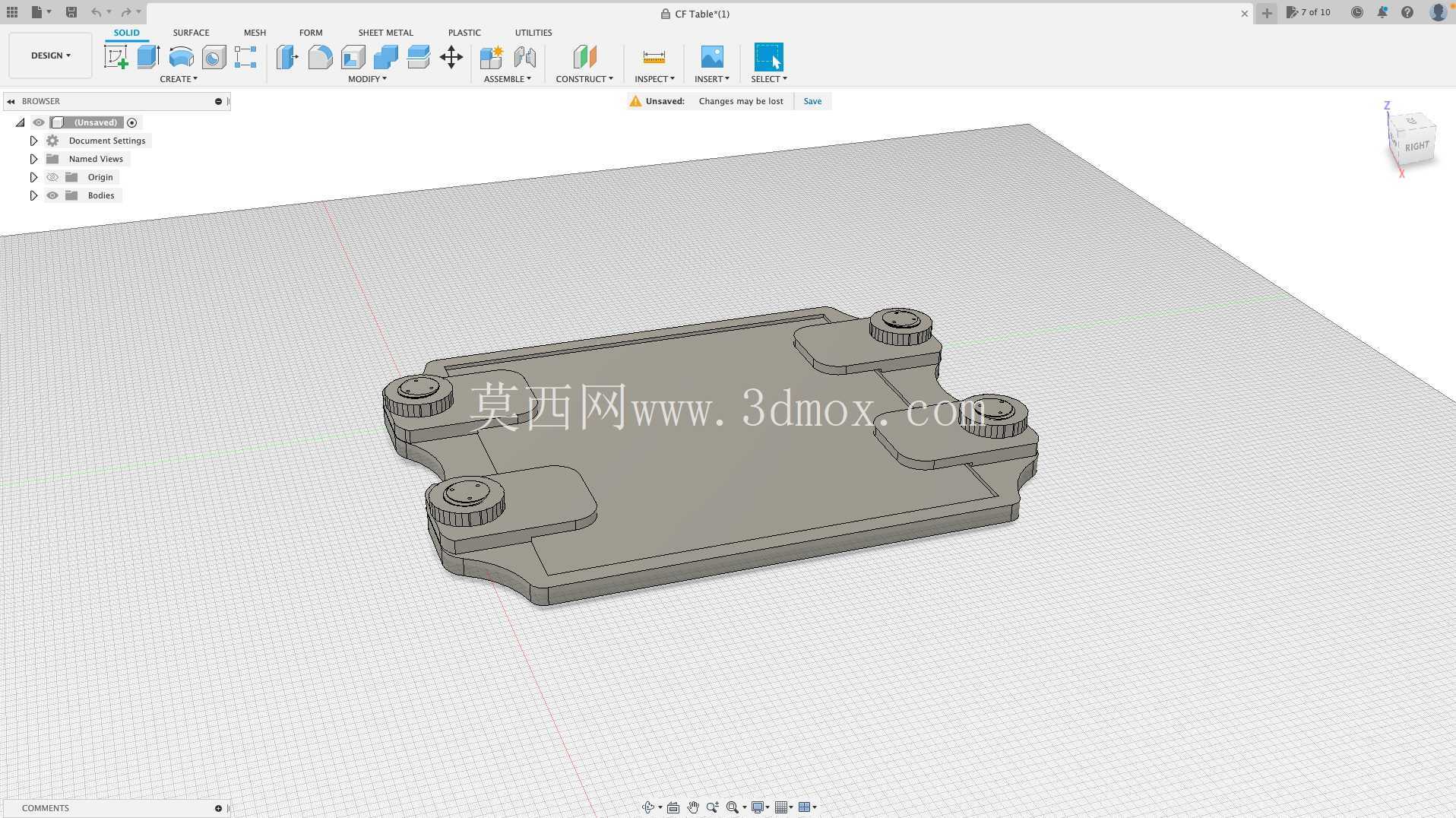Click the Save link in unsaved warning
Image resolution: width=1456 pixels, height=818 pixels.
coord(812,101)
